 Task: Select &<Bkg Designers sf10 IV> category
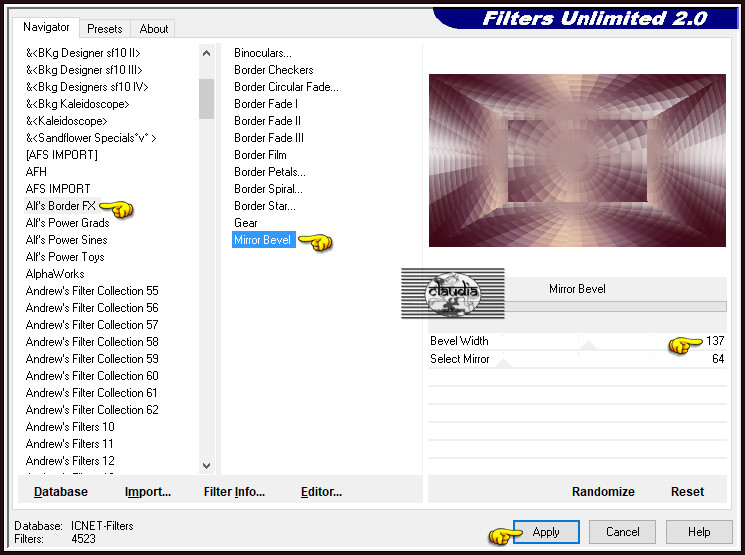87,87
